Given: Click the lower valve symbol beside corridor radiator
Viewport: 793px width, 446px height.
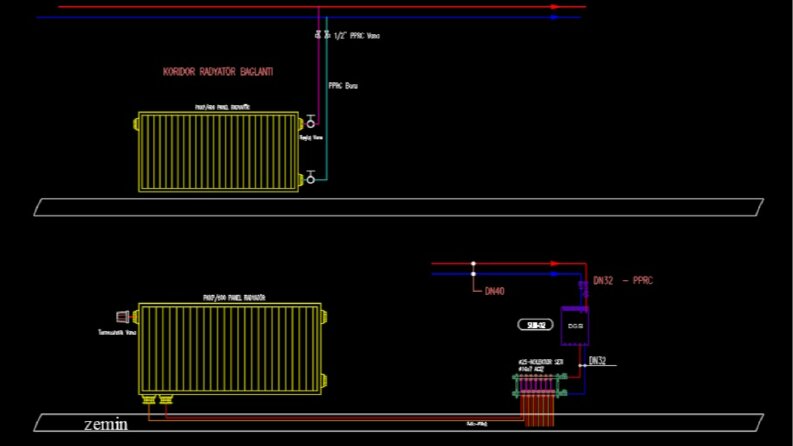Looking at the screenshot, I should (311, 177).
